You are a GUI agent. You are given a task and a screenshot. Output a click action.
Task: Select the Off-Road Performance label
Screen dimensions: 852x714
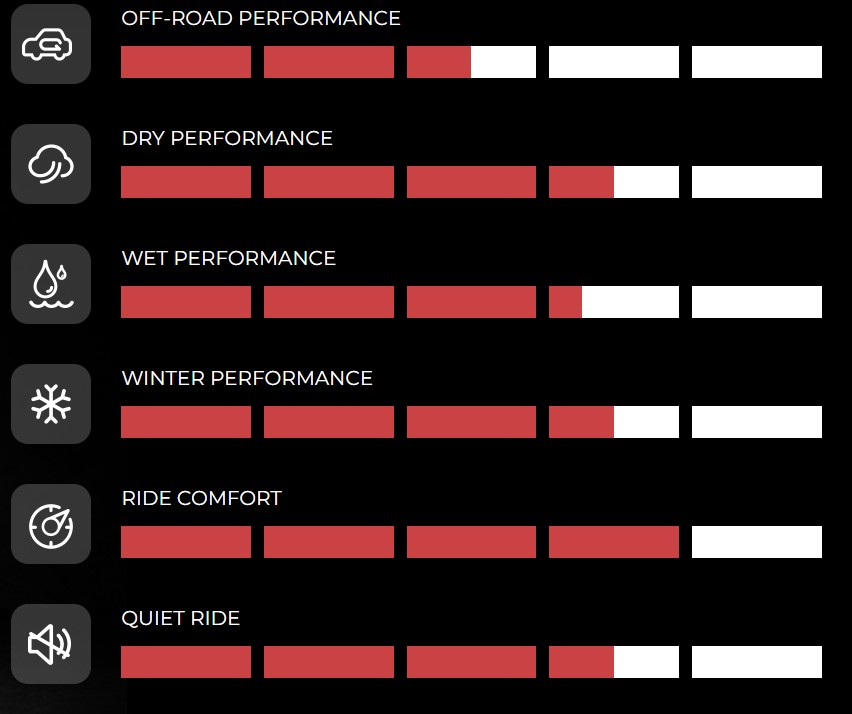[x=261, y=18]
